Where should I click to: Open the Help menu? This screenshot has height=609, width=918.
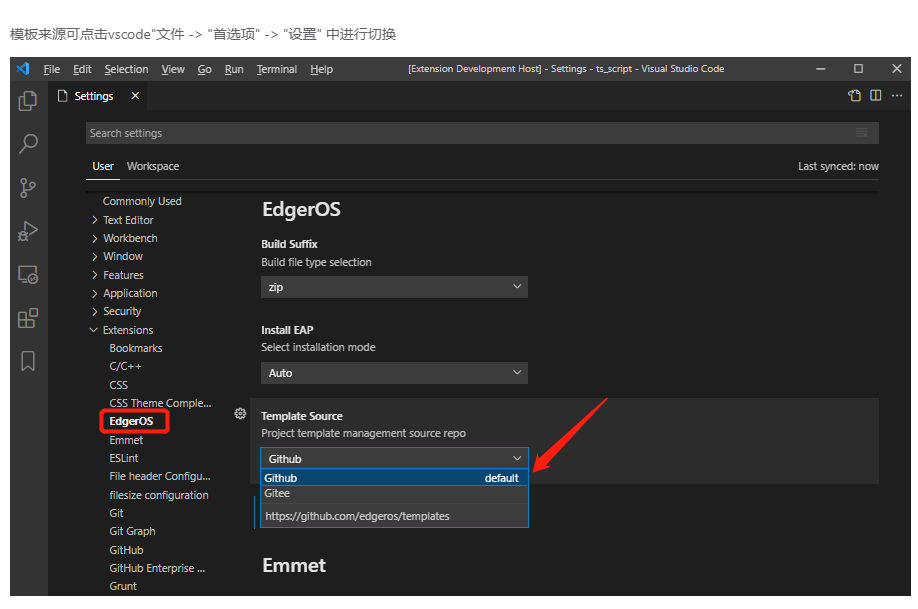(321, 69)
